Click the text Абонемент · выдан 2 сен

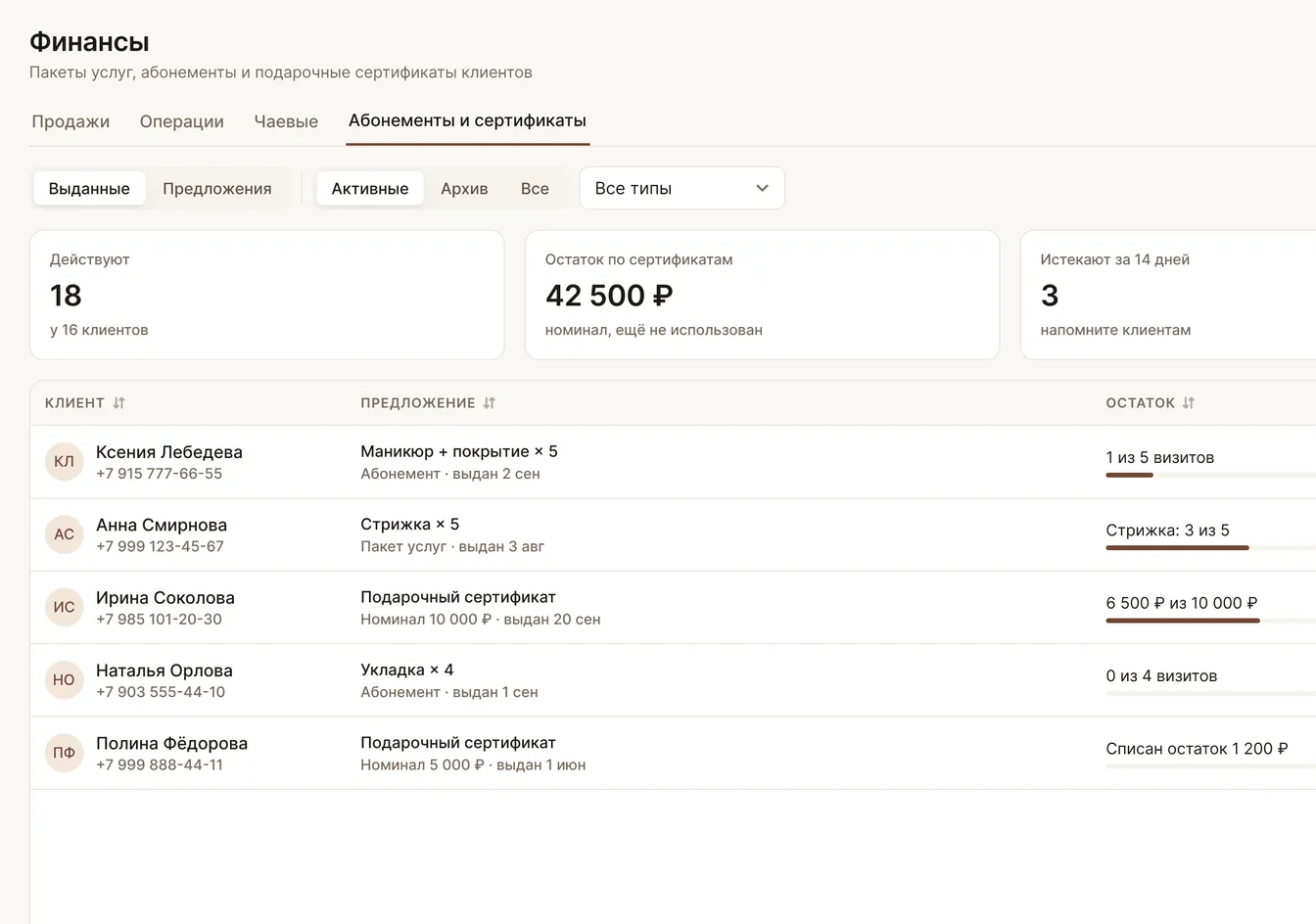450,474
